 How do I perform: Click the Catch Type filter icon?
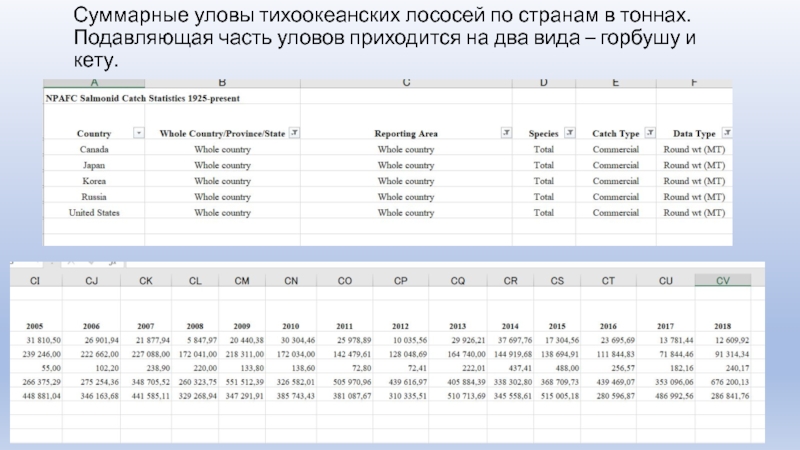point(652,133)
